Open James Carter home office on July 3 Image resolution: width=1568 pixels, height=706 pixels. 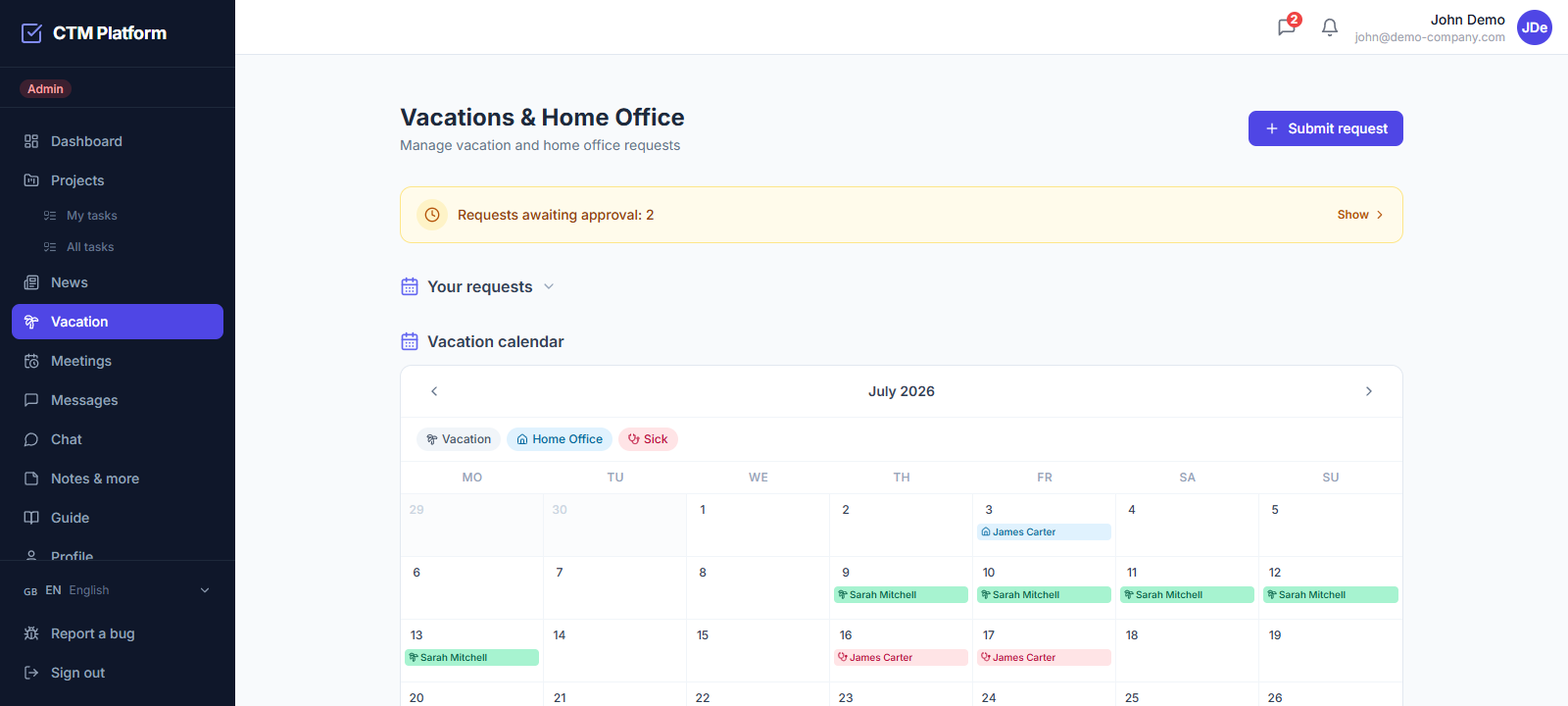point(1044,532)
